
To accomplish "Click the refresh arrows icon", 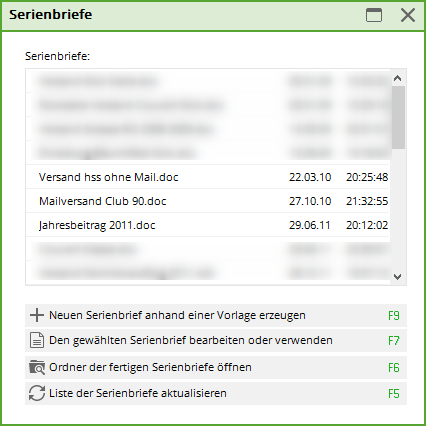I will [37, 393].
